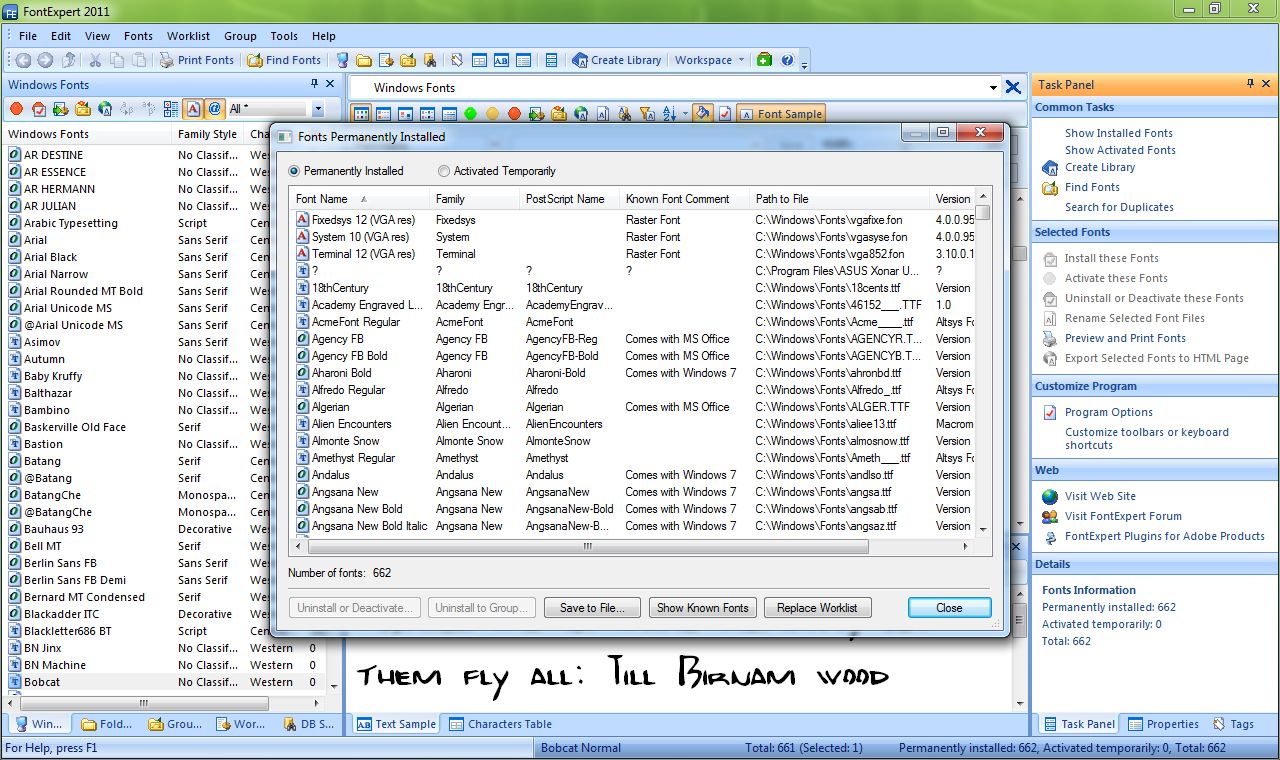The width and height of the screenshot is (1280, 760).
Task: Click the dialog's horizontal scrollbar thumb
Action: click(587, 547)
